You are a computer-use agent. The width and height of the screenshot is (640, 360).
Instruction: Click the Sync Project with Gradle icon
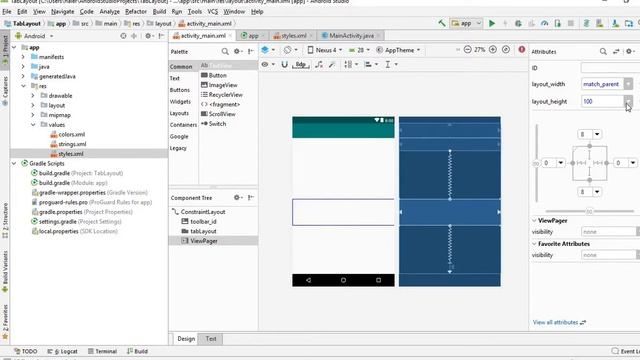point(587,23)
